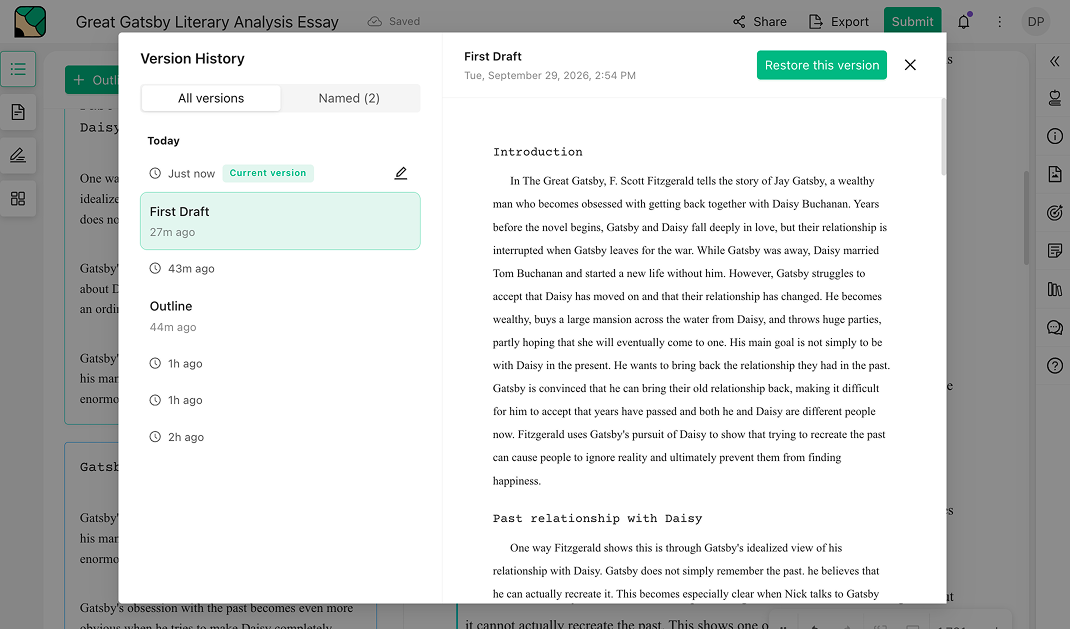
Task: Submit the essay
Action: (912, 21)
